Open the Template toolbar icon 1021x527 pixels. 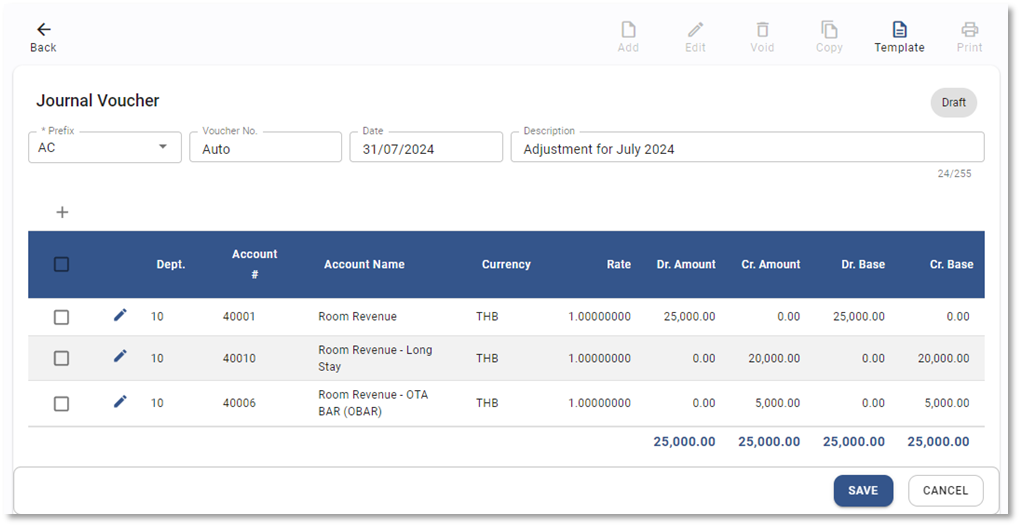[899, 30]
